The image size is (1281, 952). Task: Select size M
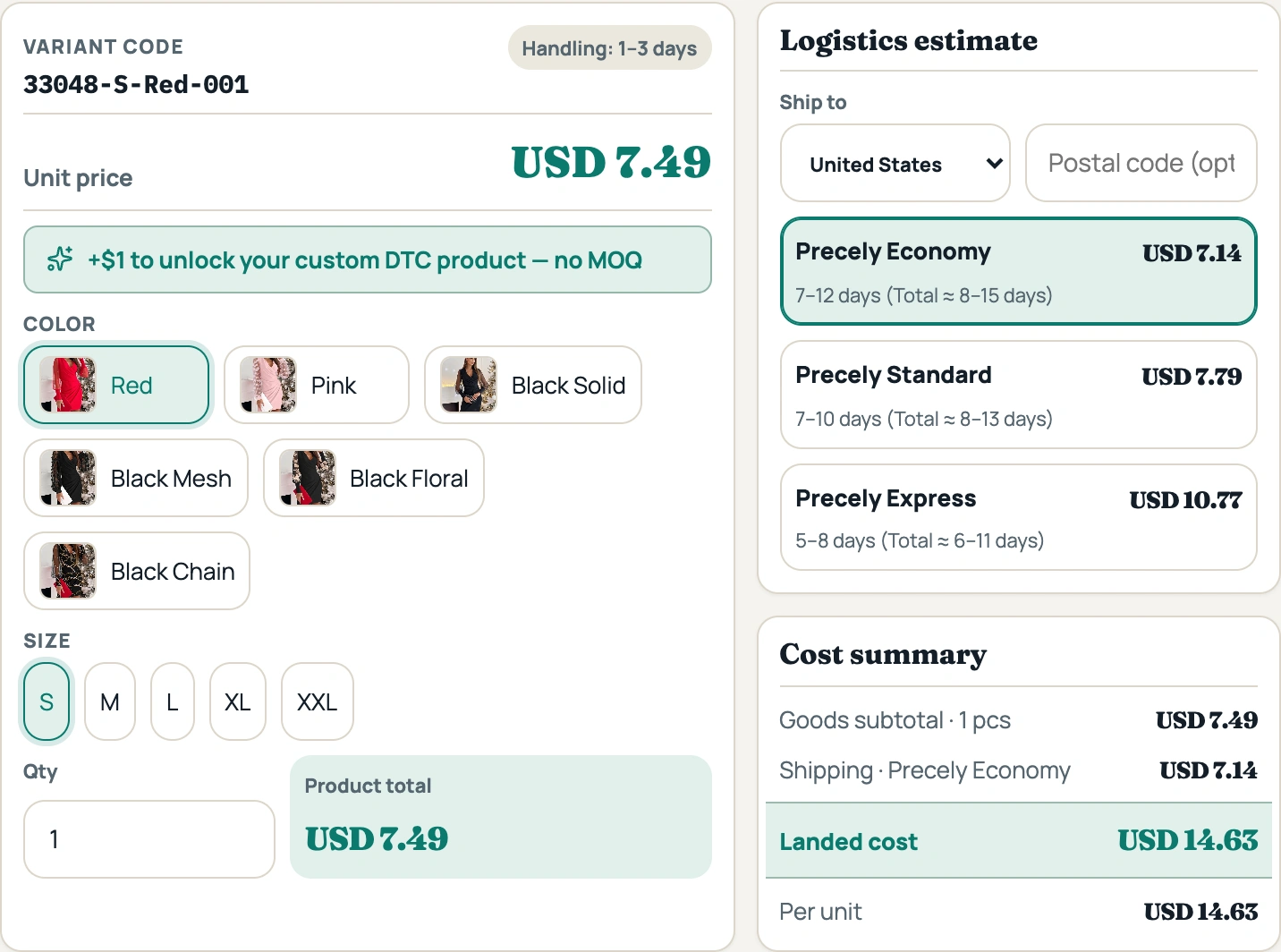(x=110, y=701)
